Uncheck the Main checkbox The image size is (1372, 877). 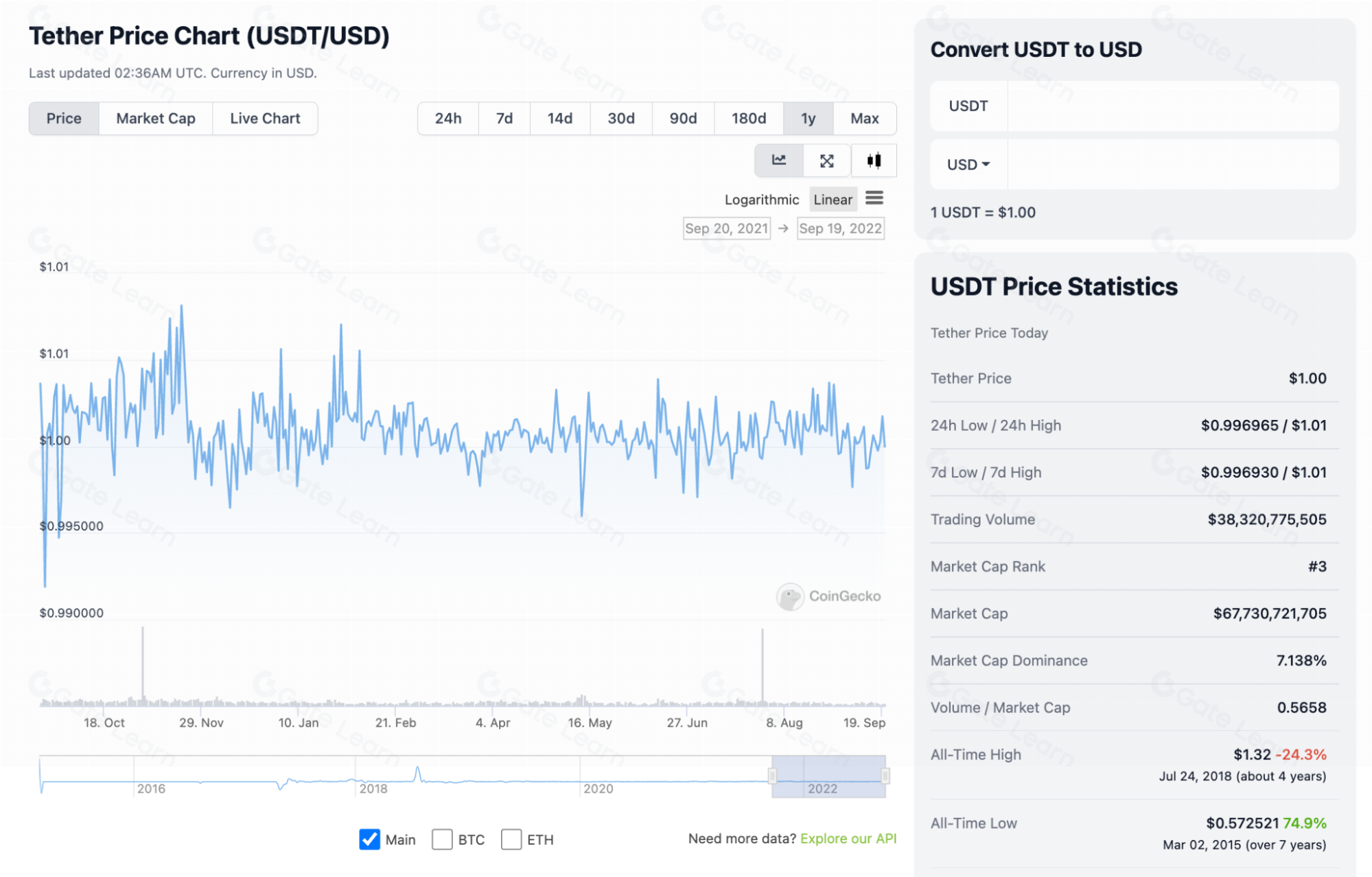pos(369,839)
